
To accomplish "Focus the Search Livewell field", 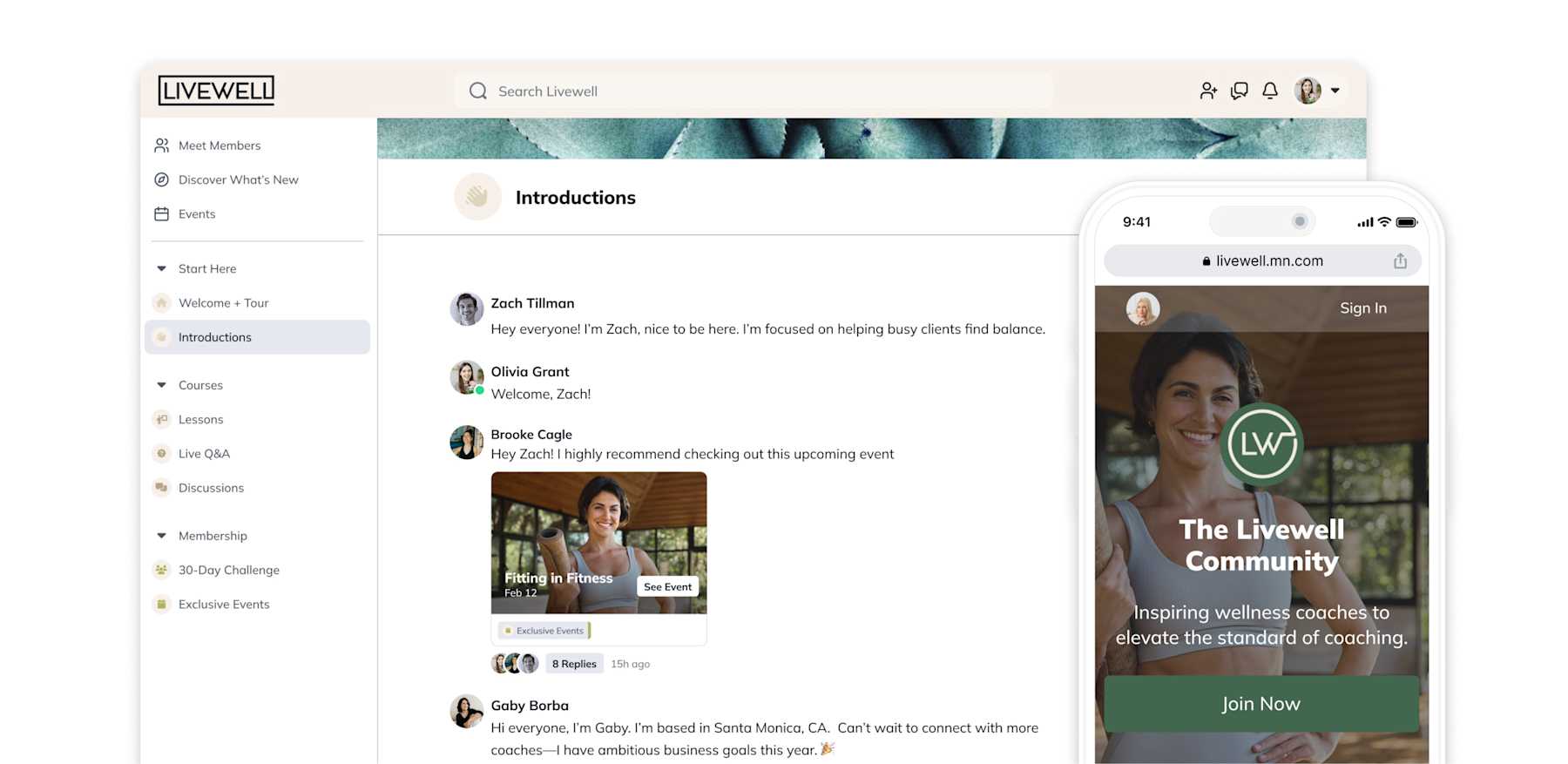I will tap(754, 91).
